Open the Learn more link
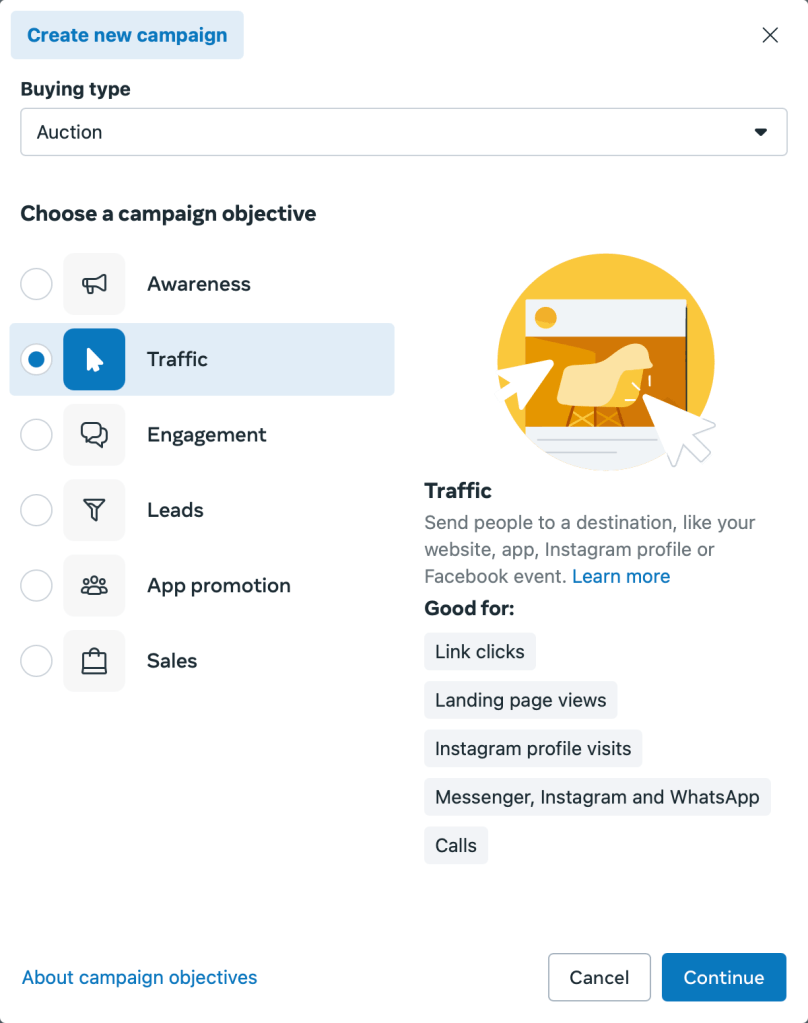Image resolution: width=808 pixels, height=1023 pixels. [x=621, y=576]
